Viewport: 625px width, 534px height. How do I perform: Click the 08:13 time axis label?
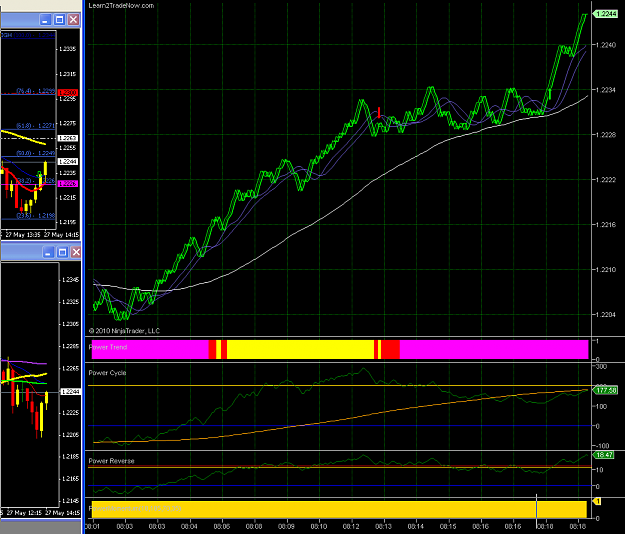[383, 526]
